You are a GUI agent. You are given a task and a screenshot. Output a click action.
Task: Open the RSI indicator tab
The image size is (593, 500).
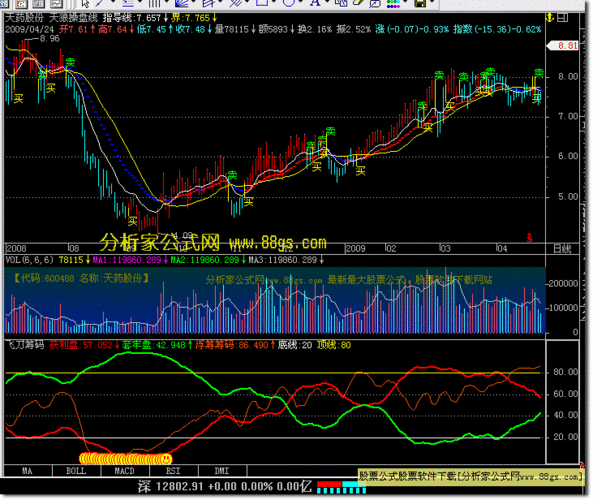pos(173,471)
